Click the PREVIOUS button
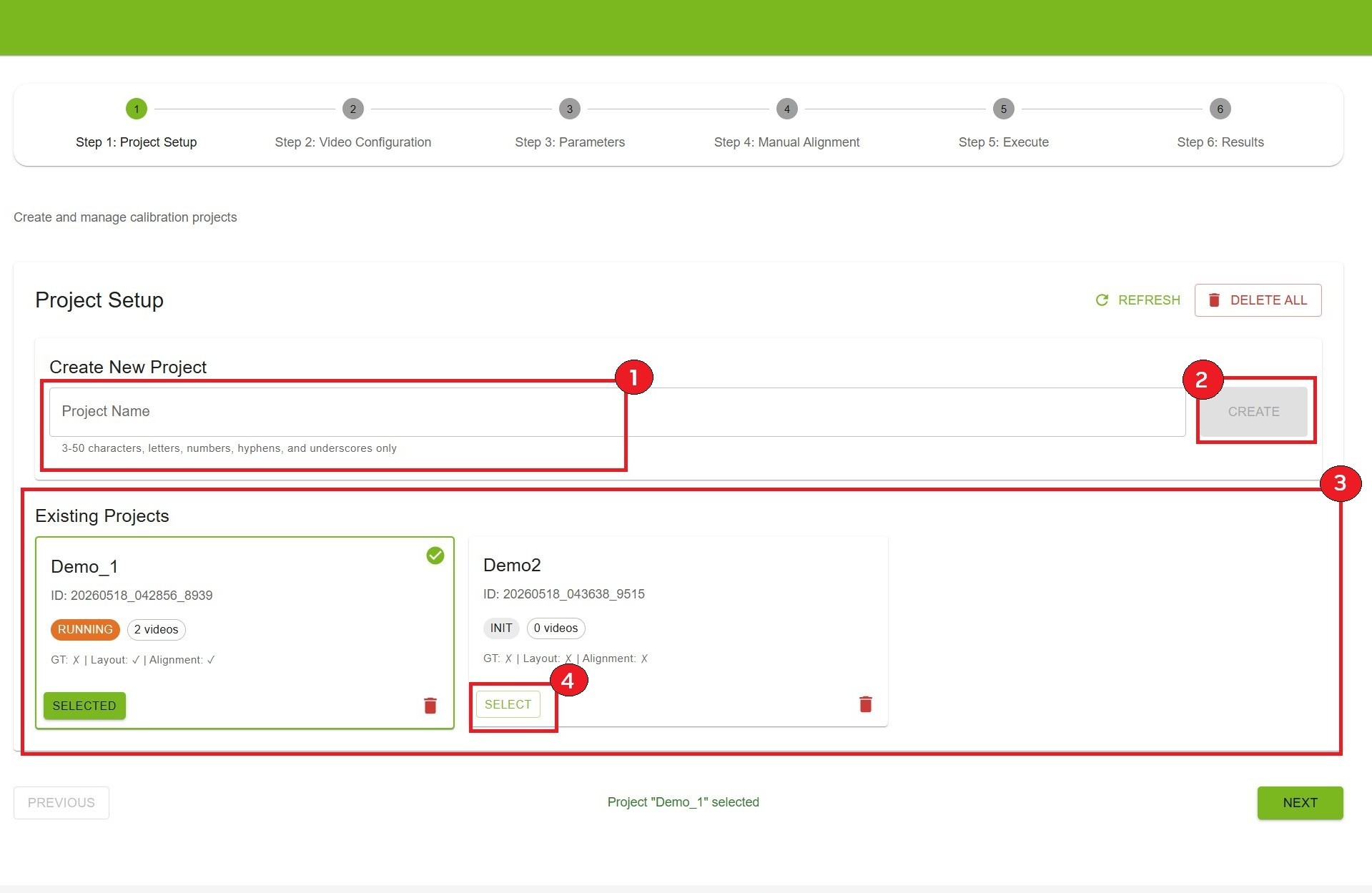 (x=61, y=803)
